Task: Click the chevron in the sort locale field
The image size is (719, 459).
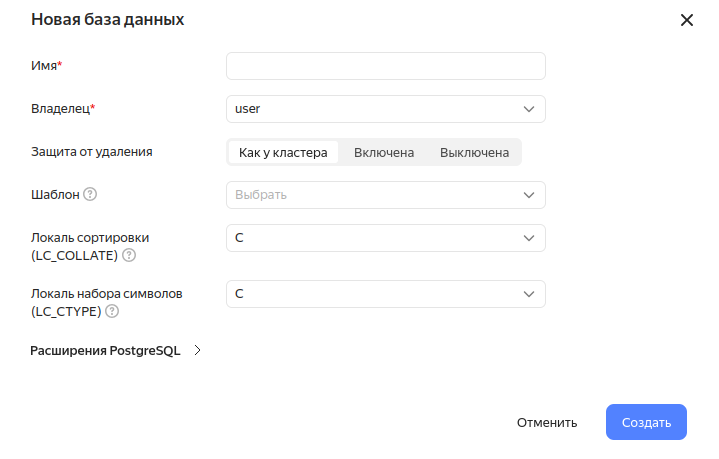Action: 529,238
